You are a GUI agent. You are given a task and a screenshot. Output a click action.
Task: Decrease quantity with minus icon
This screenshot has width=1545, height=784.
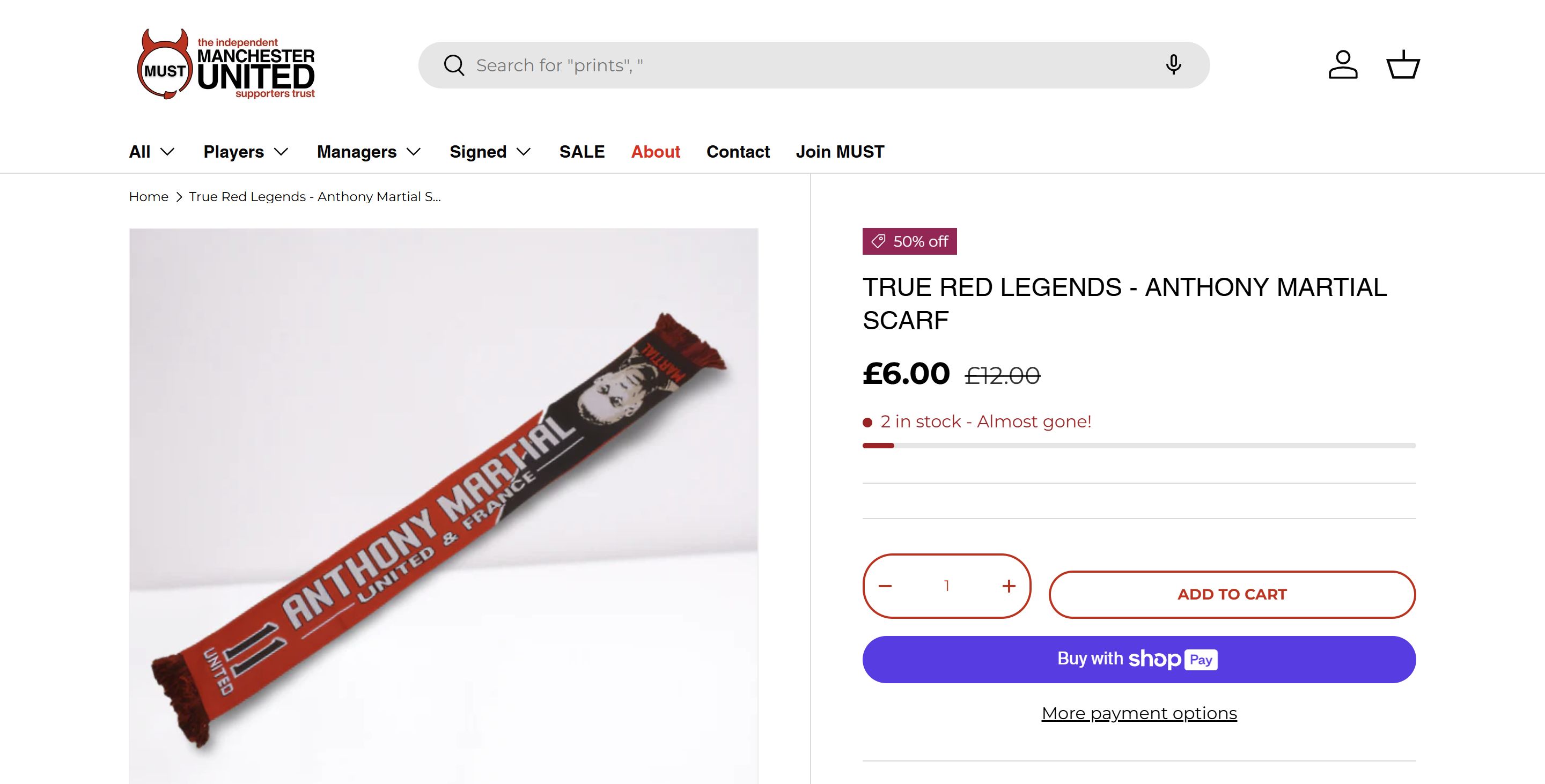click(885, 586)
